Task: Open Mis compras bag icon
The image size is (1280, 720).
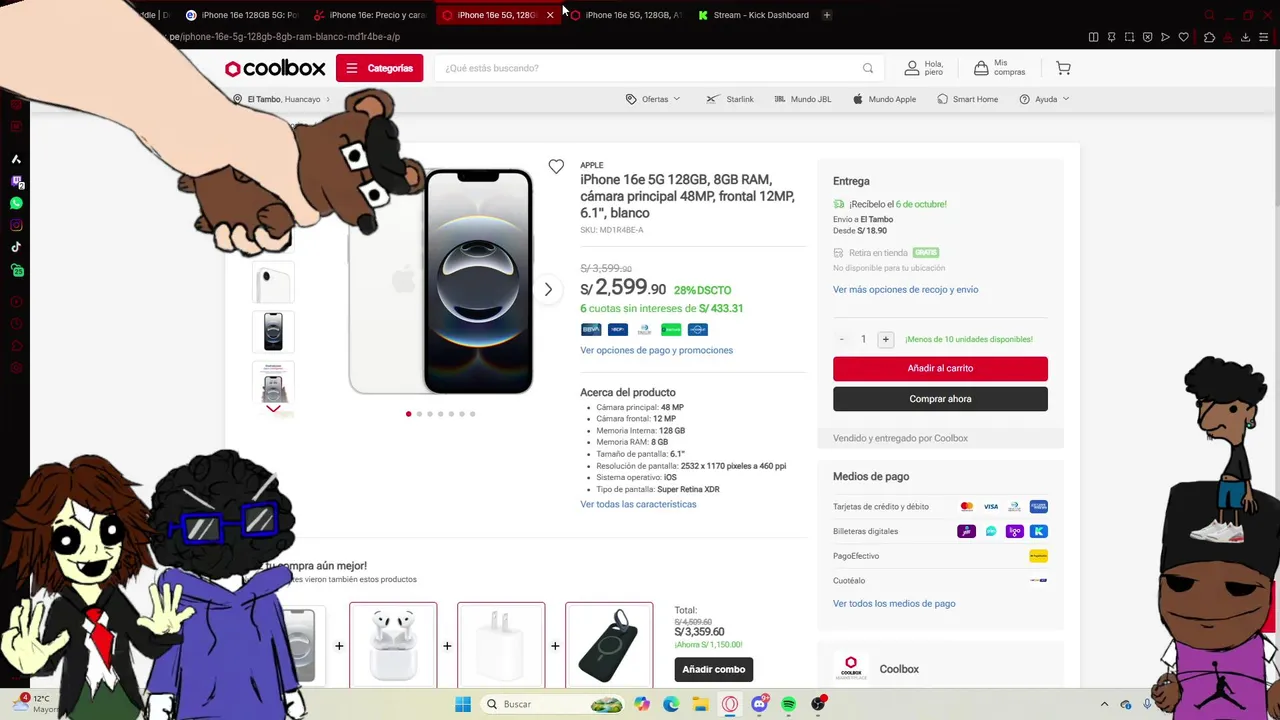Action: [981, 68]
